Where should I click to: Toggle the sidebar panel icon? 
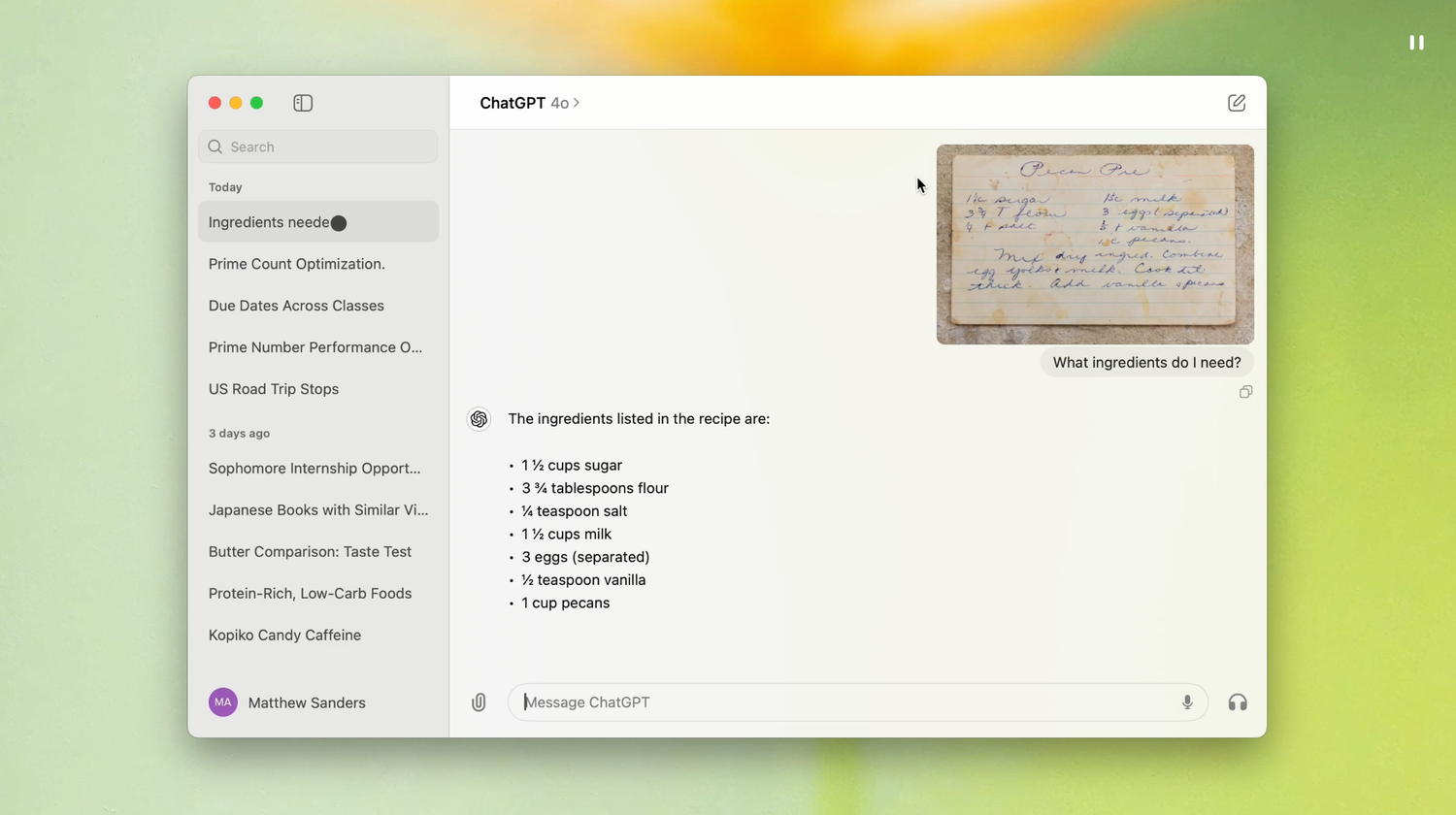point(303,103)
